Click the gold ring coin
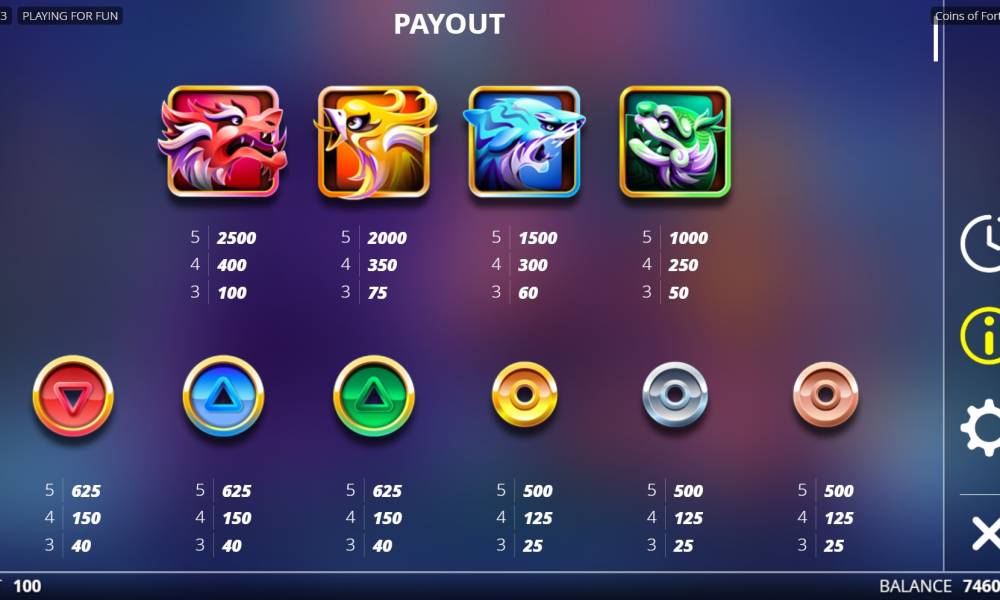This screenshot has height=600, width=1000. tap(524, 395)
